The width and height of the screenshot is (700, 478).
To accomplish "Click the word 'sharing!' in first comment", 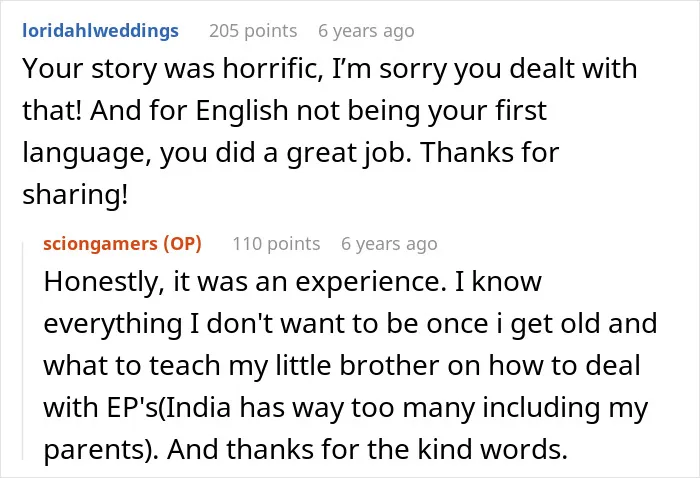I will coord(75,195).
